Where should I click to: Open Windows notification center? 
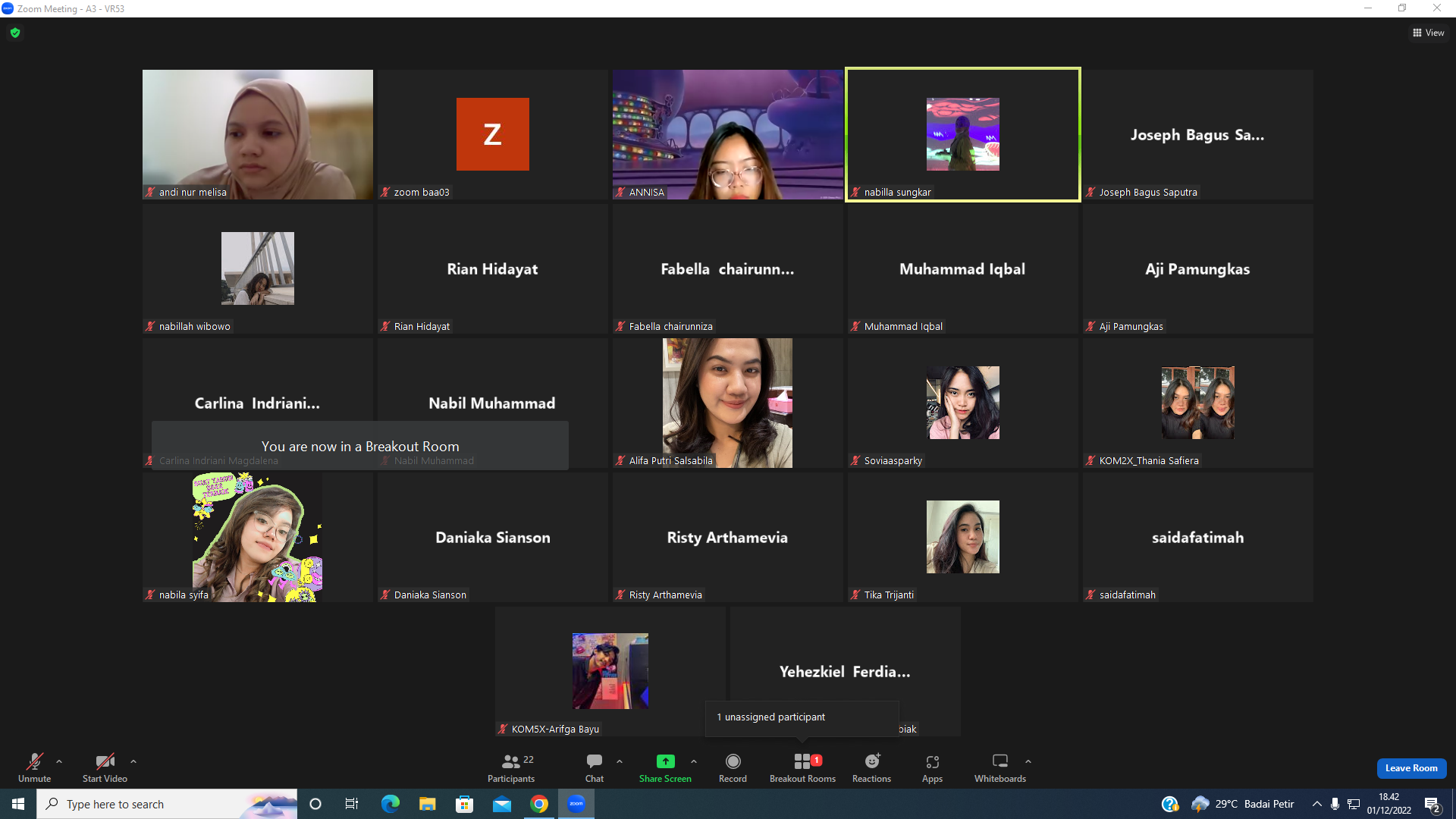1432,804
